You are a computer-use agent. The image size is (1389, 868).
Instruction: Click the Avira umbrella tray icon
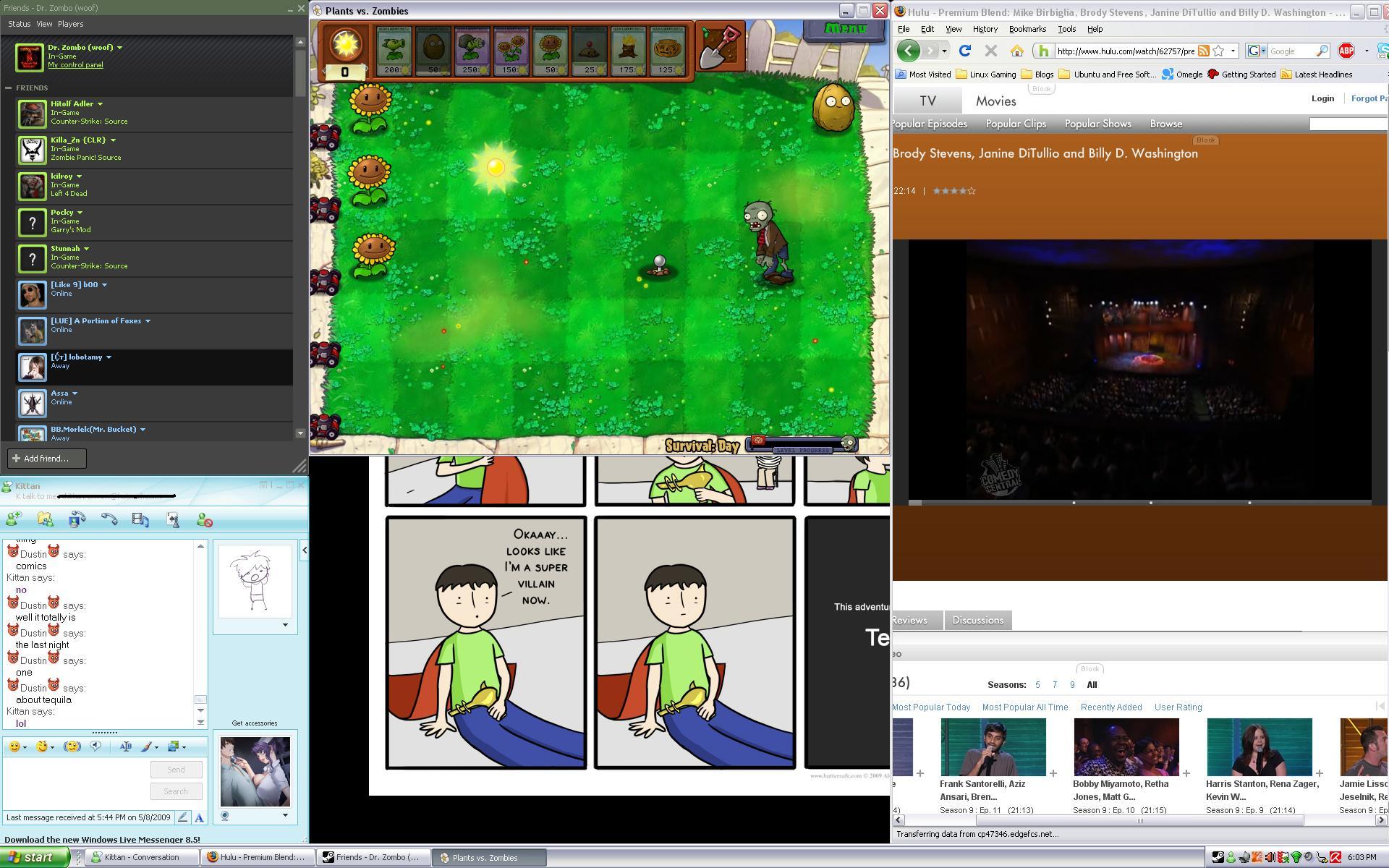pyautogui.click(x=1335, y=857)
